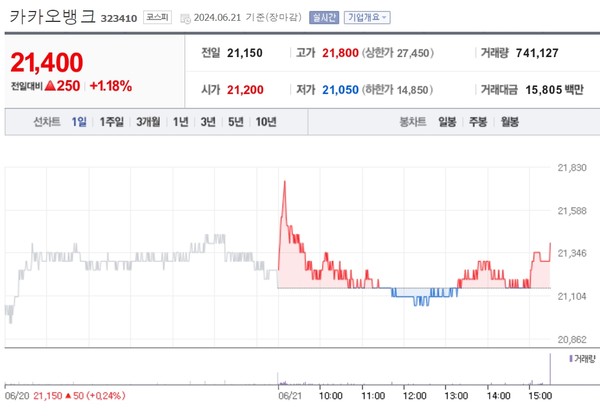
Task: Click the 고가 value 21,800
Action: [x=340, y=53]
